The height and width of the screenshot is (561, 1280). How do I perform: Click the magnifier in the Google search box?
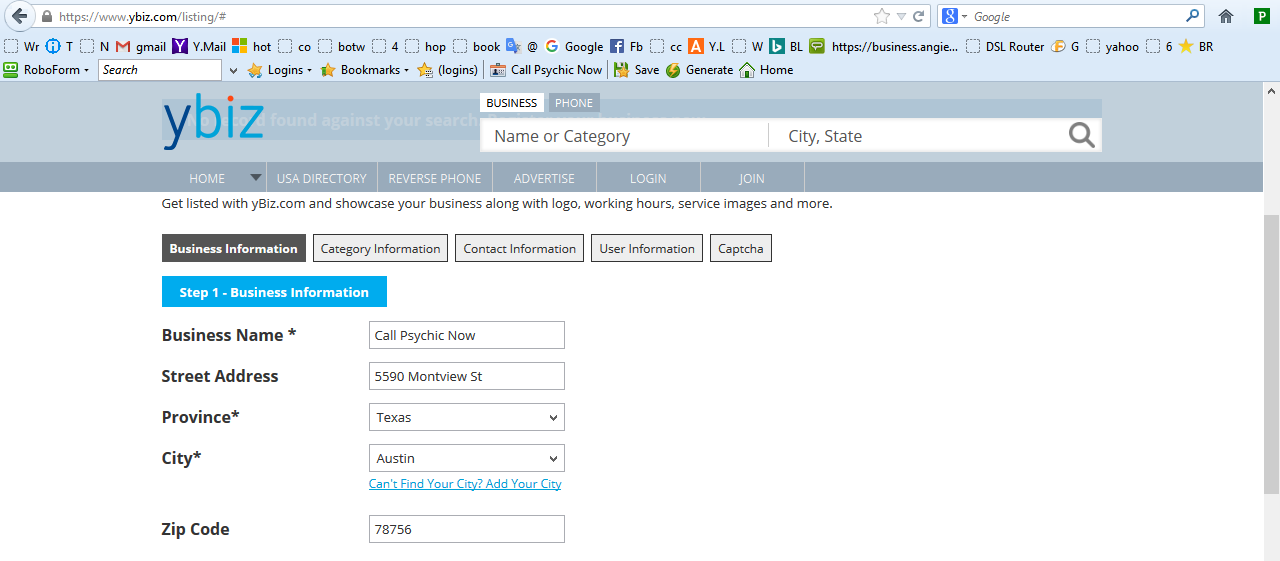[x=1192, y=16]
